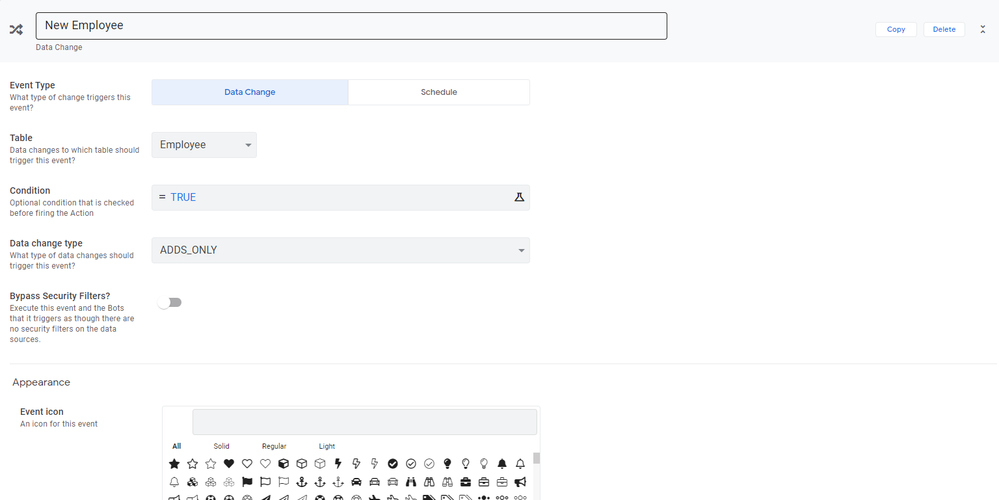The image size is (999, 500).
Task: Click the Event icon label
Action: [x=41, y=411]
